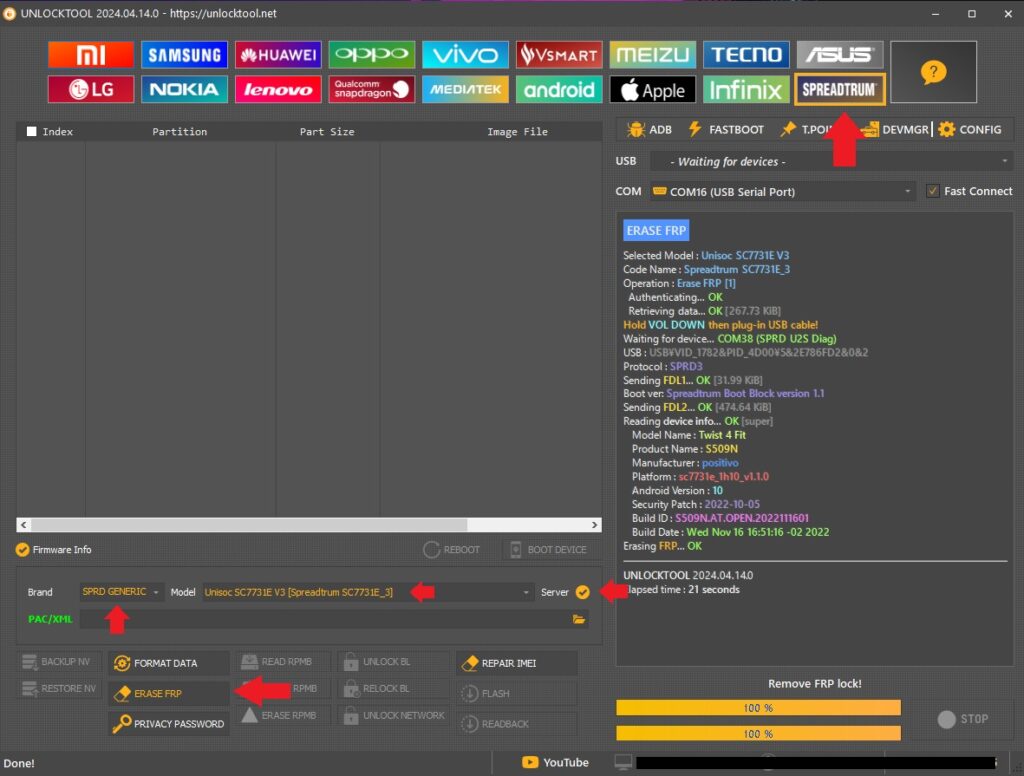
Task: Open the help question mark icon
Action: tap(933, 72)
